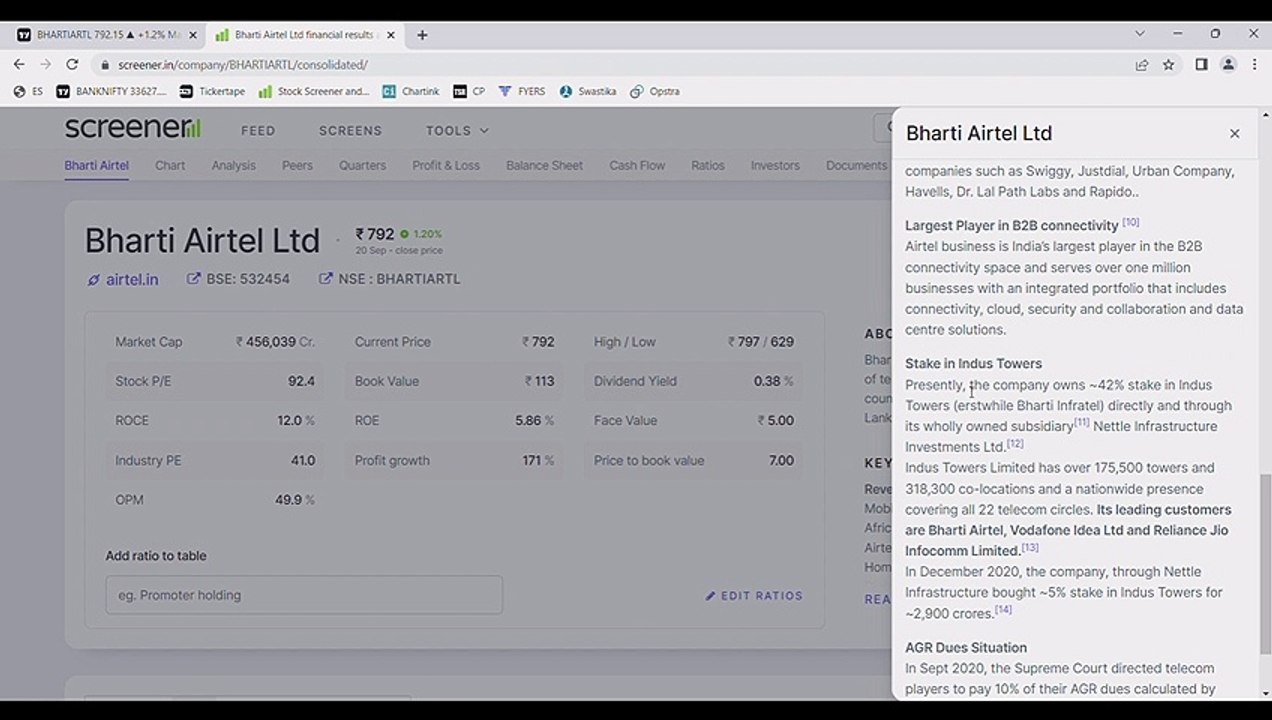Click the Dividend Yield value 0.38 %

coord(773,381)
